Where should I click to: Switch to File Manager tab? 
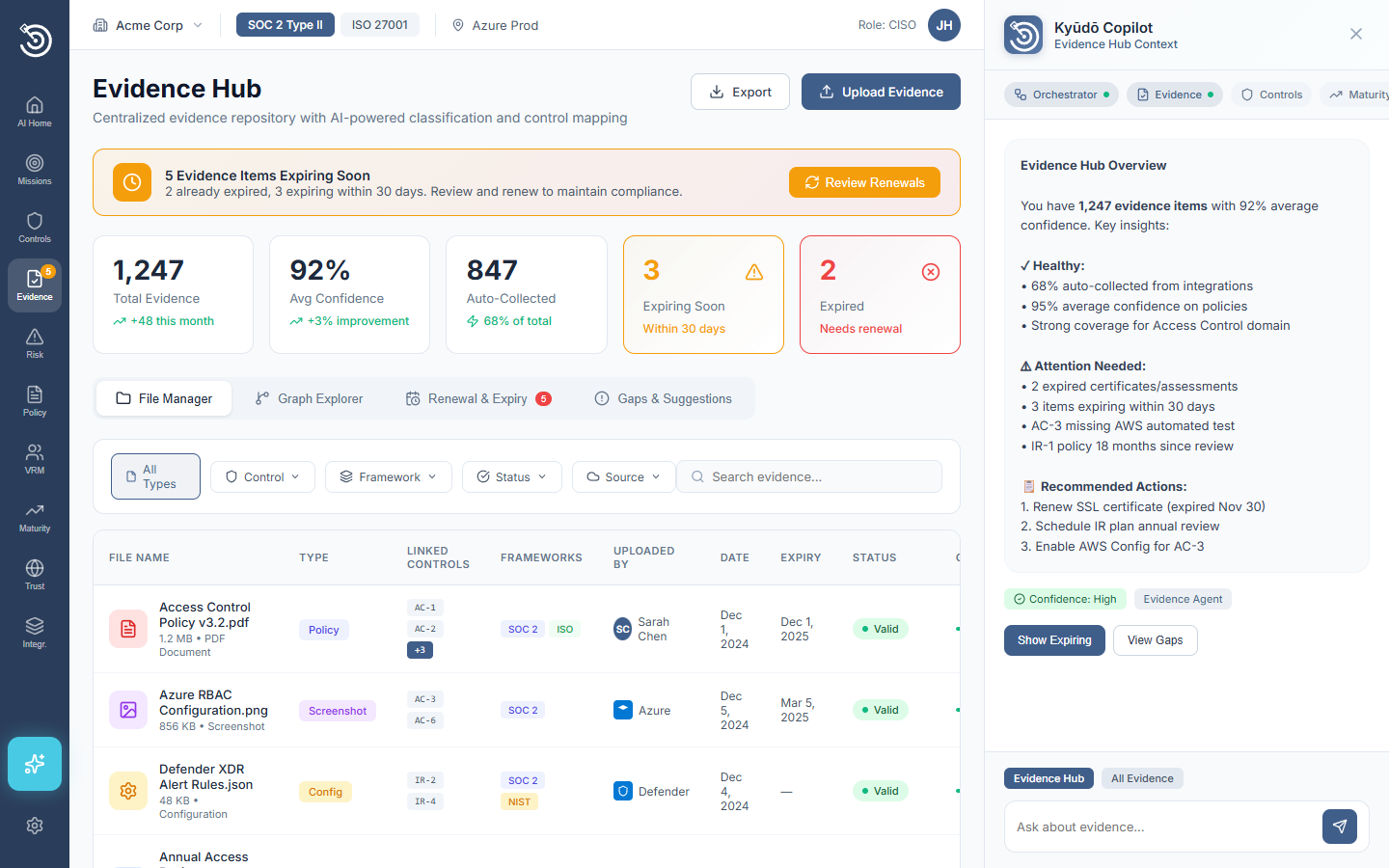[x=164, y=398]
